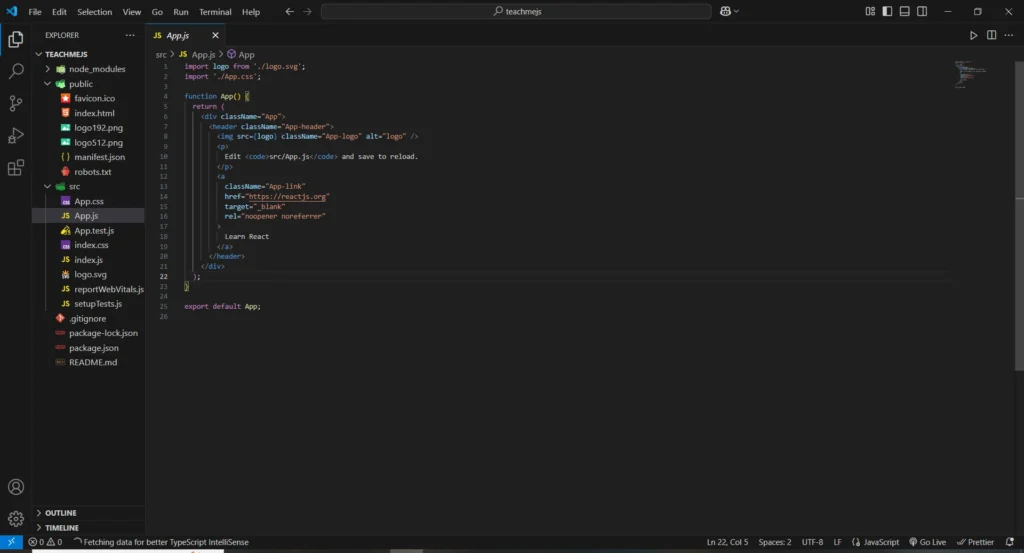Image resolution: width=1024 pixels, height=553 pixels.
Task: Run the file with the play icon
Action: [x=973, y=35]
